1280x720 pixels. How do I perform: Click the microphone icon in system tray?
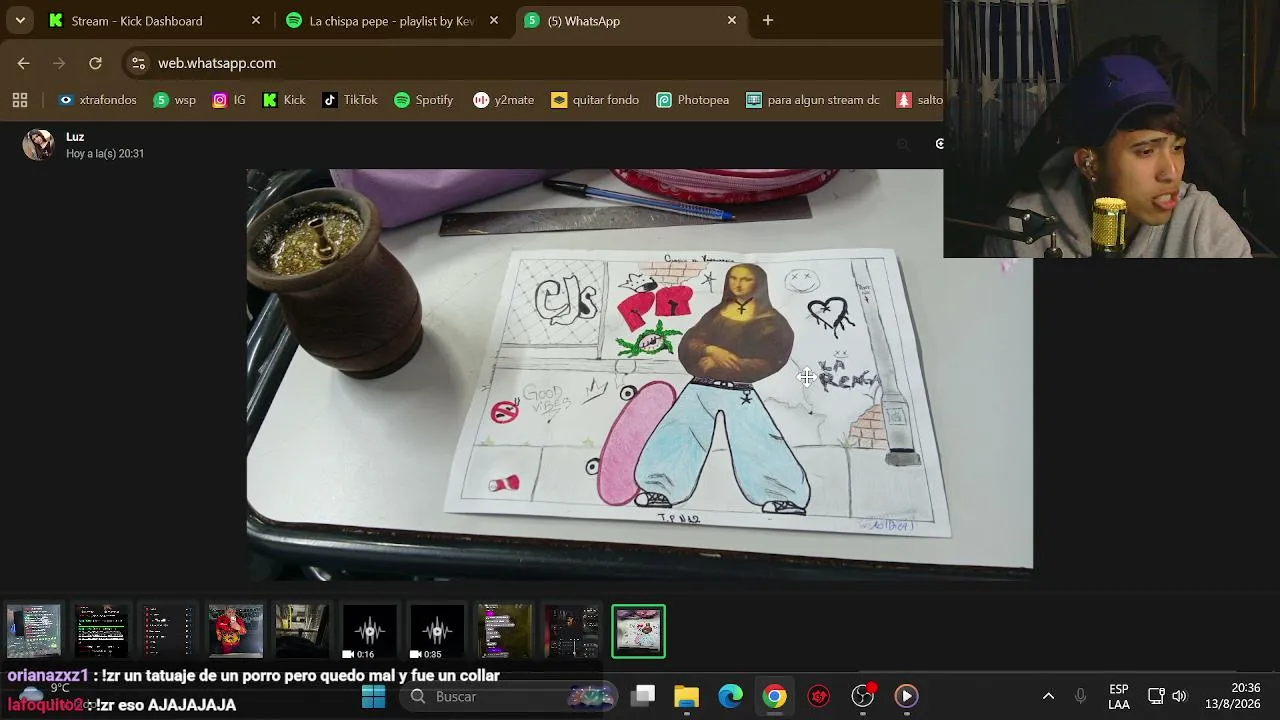click(x=1080, y=696)
